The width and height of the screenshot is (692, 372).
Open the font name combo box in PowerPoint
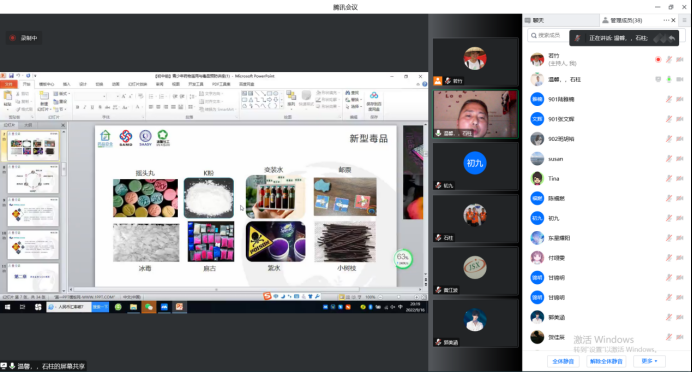coord(90,96)
